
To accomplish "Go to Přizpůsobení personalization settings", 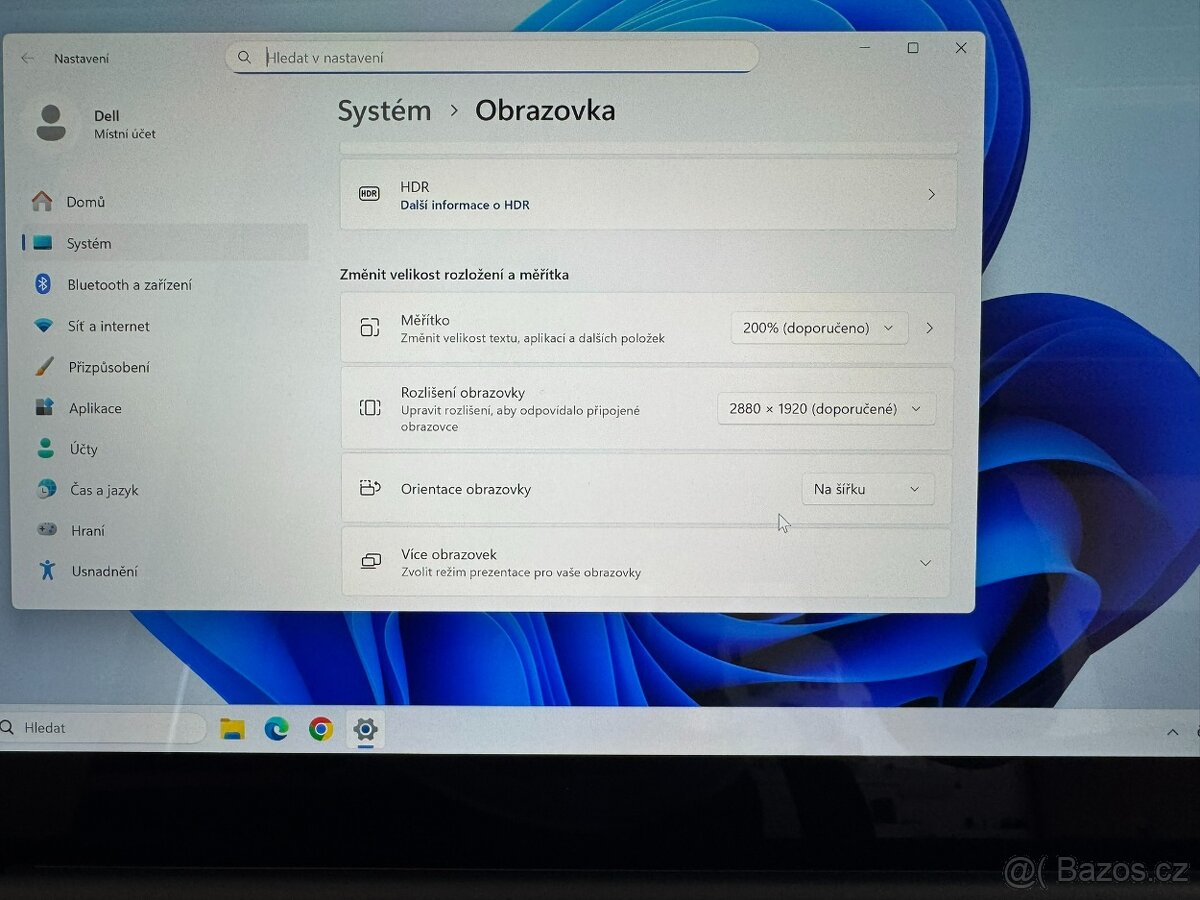I will (x=108, y=367).
